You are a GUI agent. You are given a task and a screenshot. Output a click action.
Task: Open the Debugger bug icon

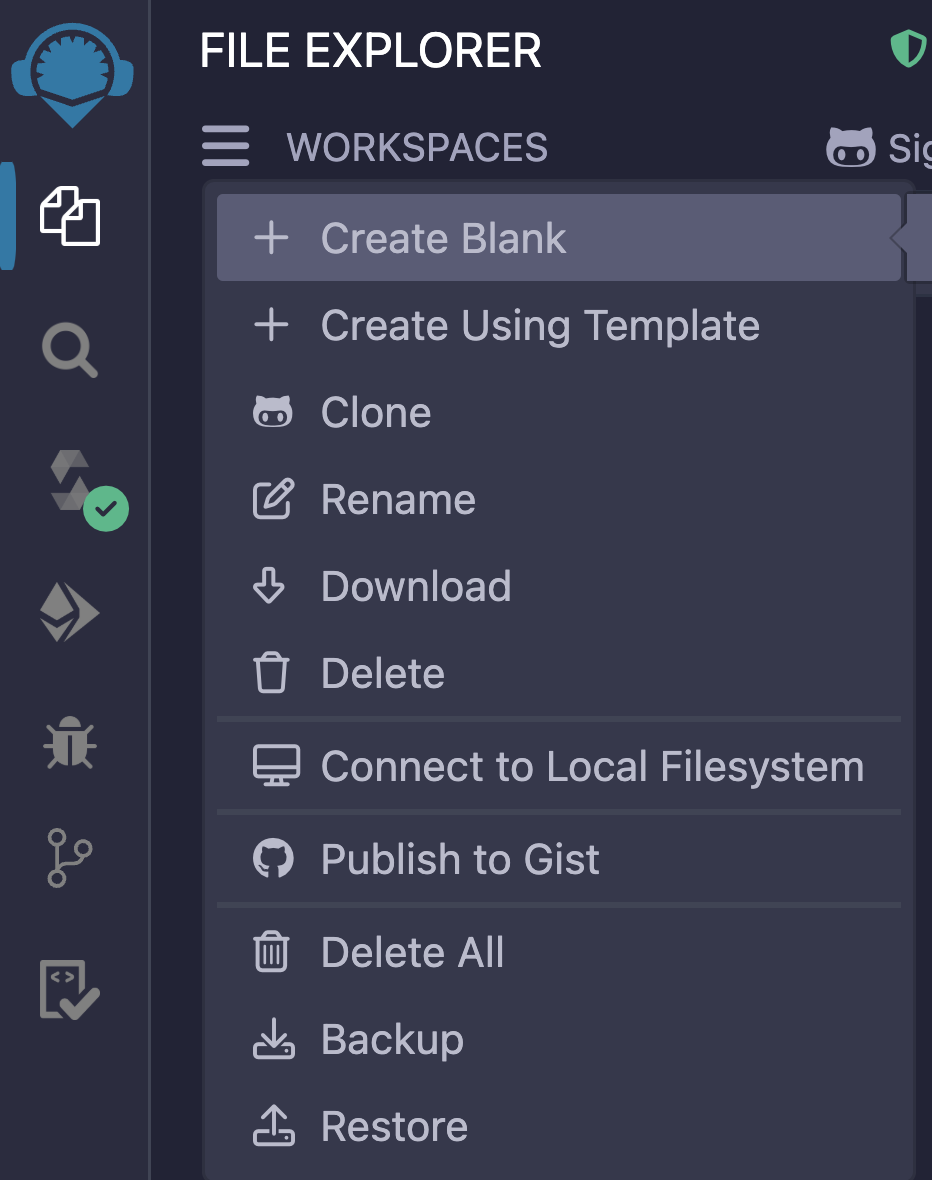click(70, 744)
